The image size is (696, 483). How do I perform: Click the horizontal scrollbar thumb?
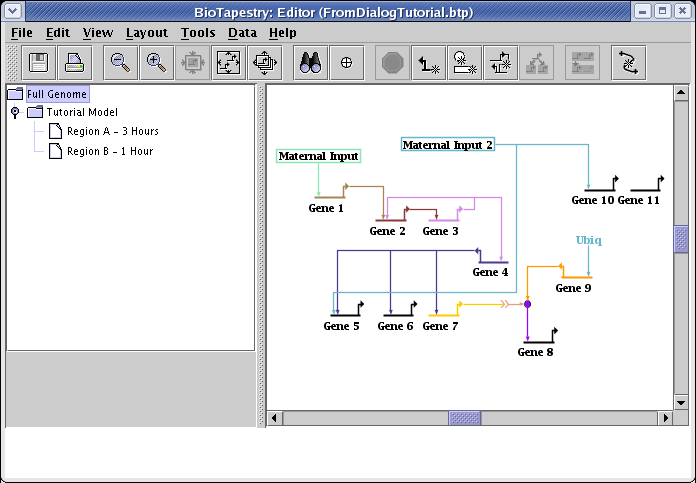(x=464, y=418)
